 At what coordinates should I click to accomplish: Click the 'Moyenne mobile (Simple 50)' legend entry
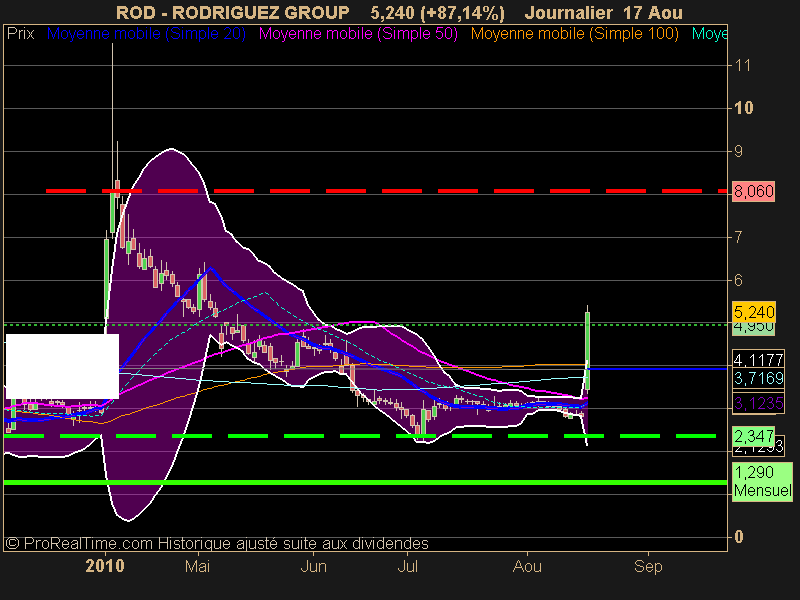pos(358,34)
